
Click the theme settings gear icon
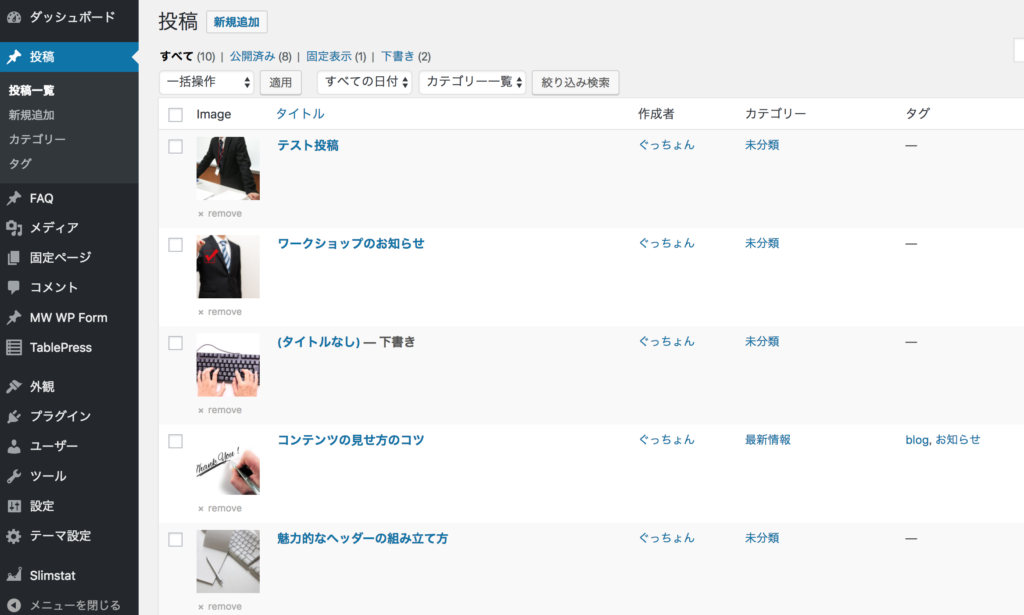point(14,536)
